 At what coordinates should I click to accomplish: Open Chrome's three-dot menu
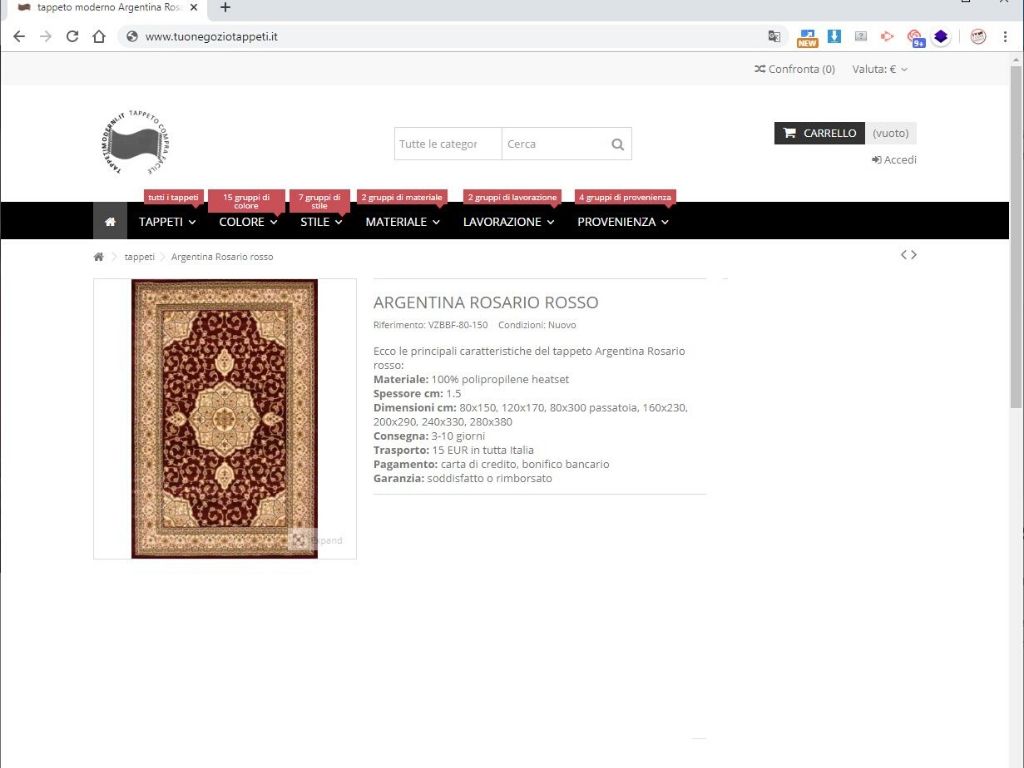[x=1005, y=36]
